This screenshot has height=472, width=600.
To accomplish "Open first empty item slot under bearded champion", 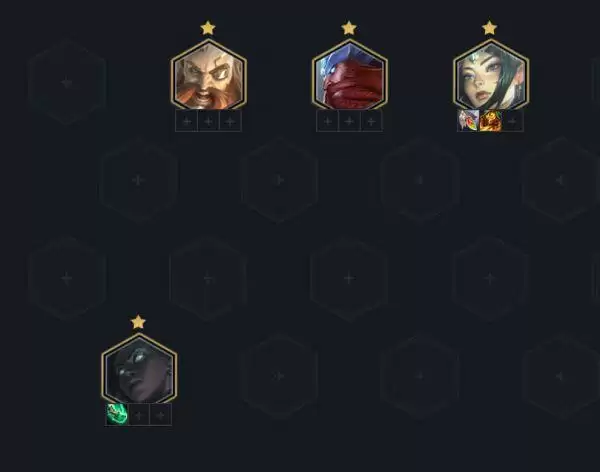I will click(x=186, y=121).
